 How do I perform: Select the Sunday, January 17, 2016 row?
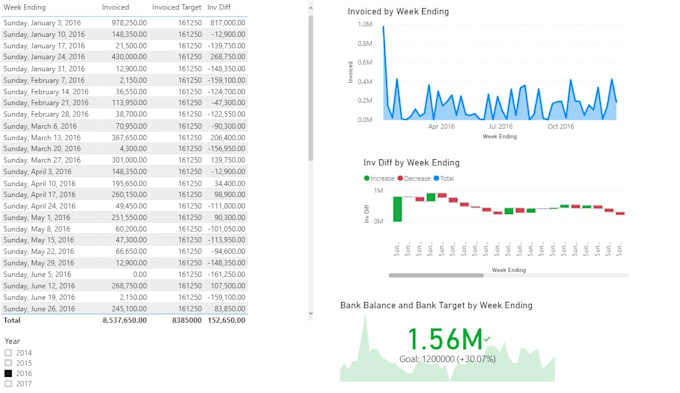click(124, 46)
